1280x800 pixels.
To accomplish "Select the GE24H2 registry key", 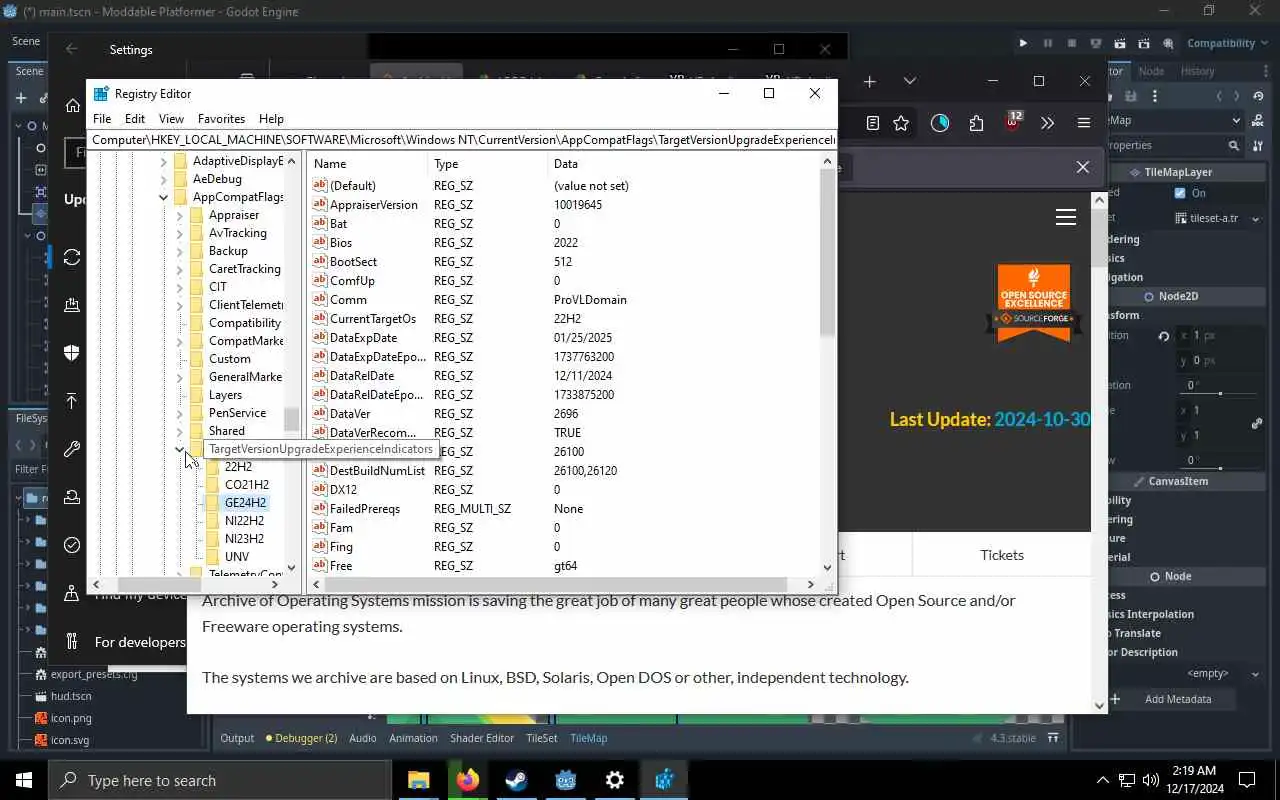I will 245,503.
